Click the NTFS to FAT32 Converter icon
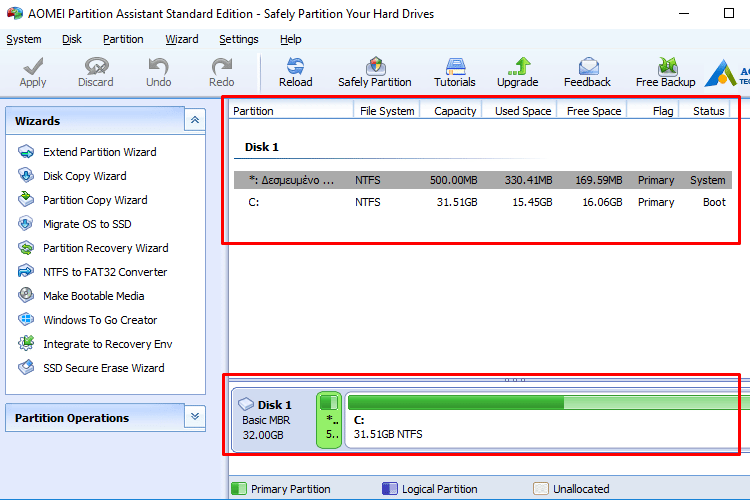The height and width of the screenshot is (500, 750). click(x=26, y=271)
